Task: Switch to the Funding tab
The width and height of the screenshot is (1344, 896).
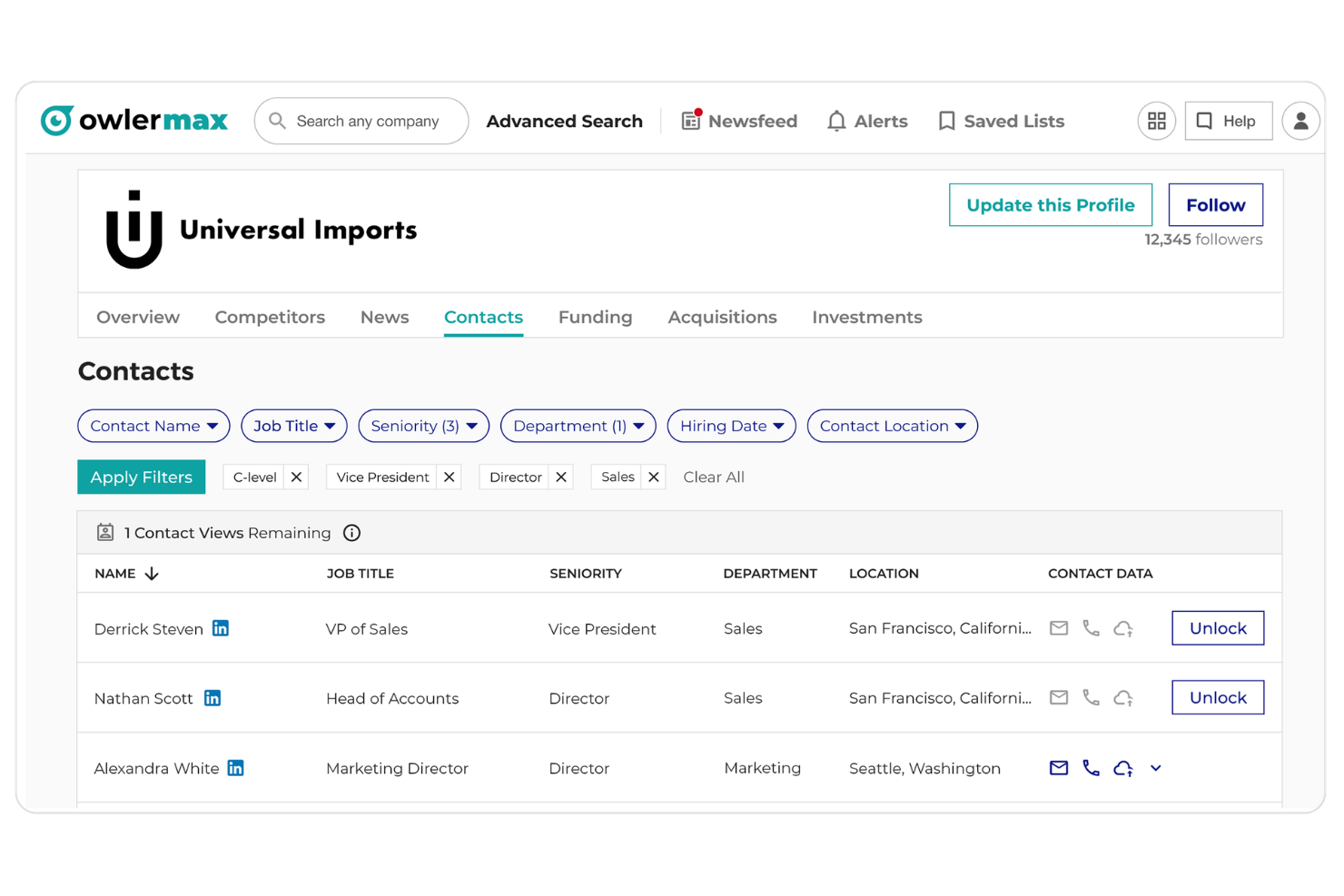Action: [595, 317]
